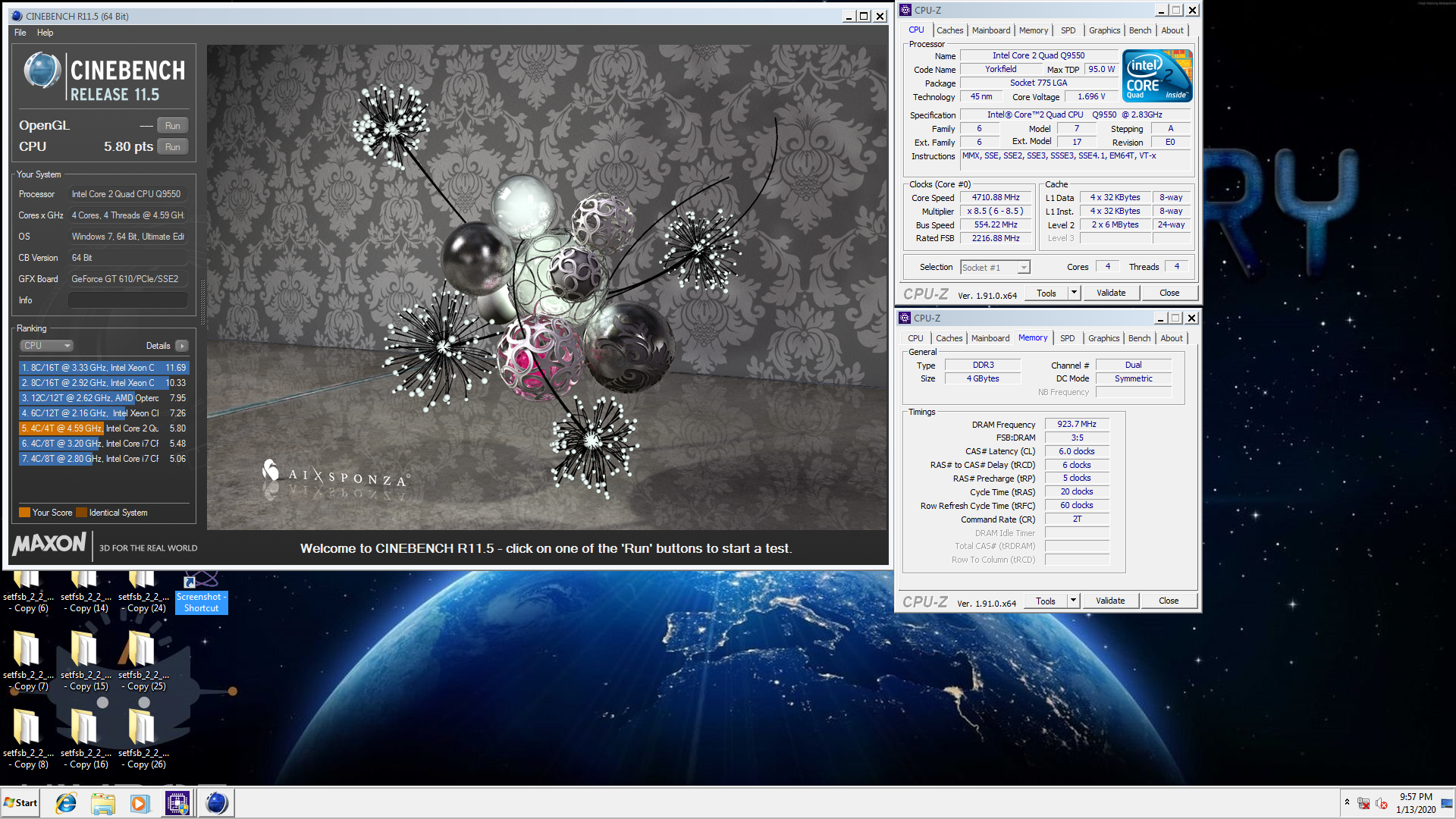The width and height of the screenshot is (1456, 819).
Task: Click the network tray icon
Action: pyautogui.click(x=1363, y=803)
